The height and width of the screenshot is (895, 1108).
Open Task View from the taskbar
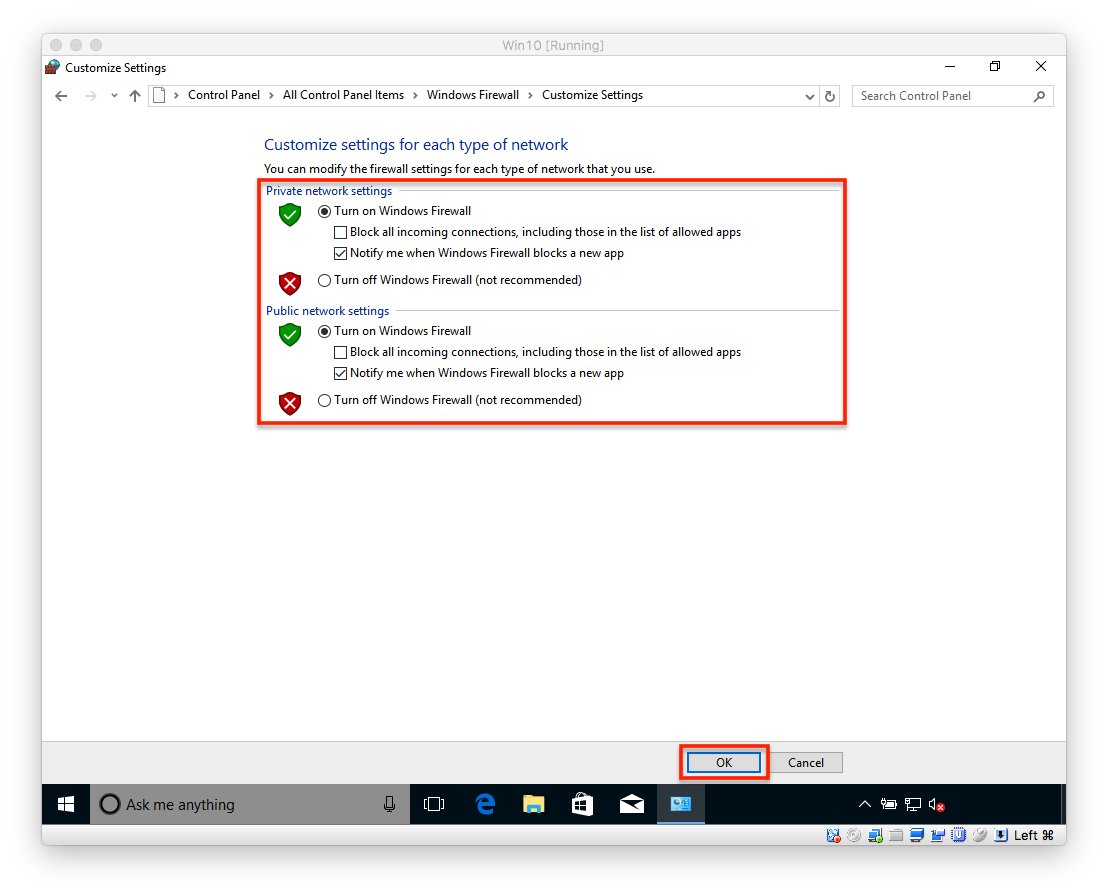tap(434, 804)
